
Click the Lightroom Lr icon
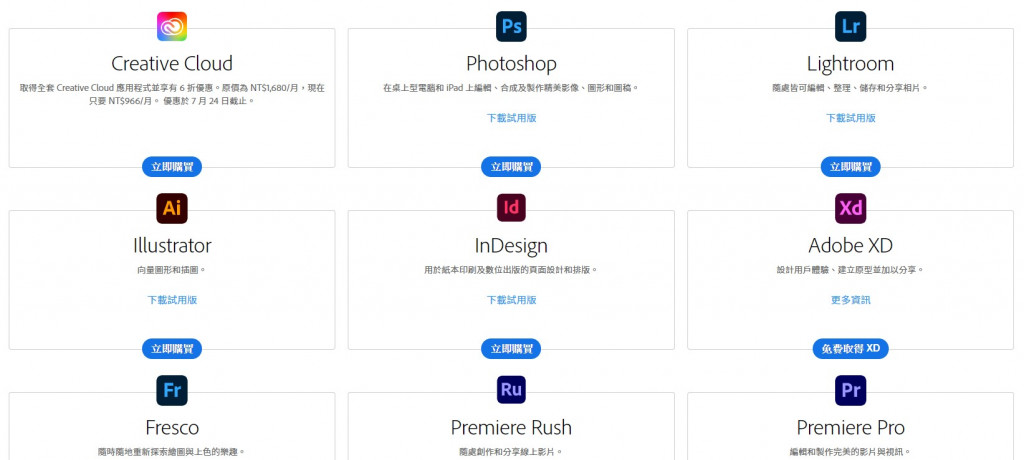point(850,27)
